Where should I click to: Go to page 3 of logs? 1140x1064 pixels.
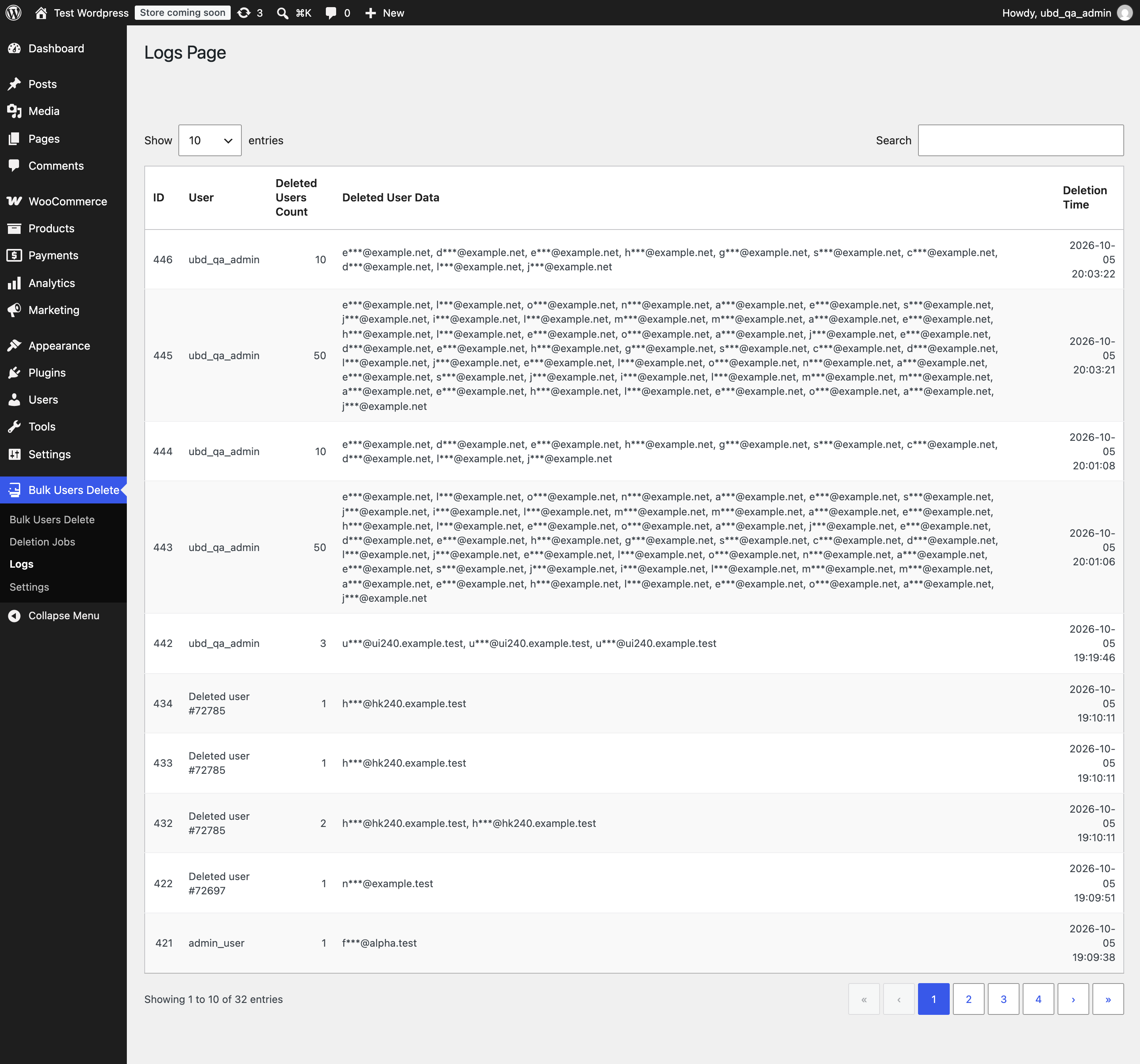point(1004,999)
